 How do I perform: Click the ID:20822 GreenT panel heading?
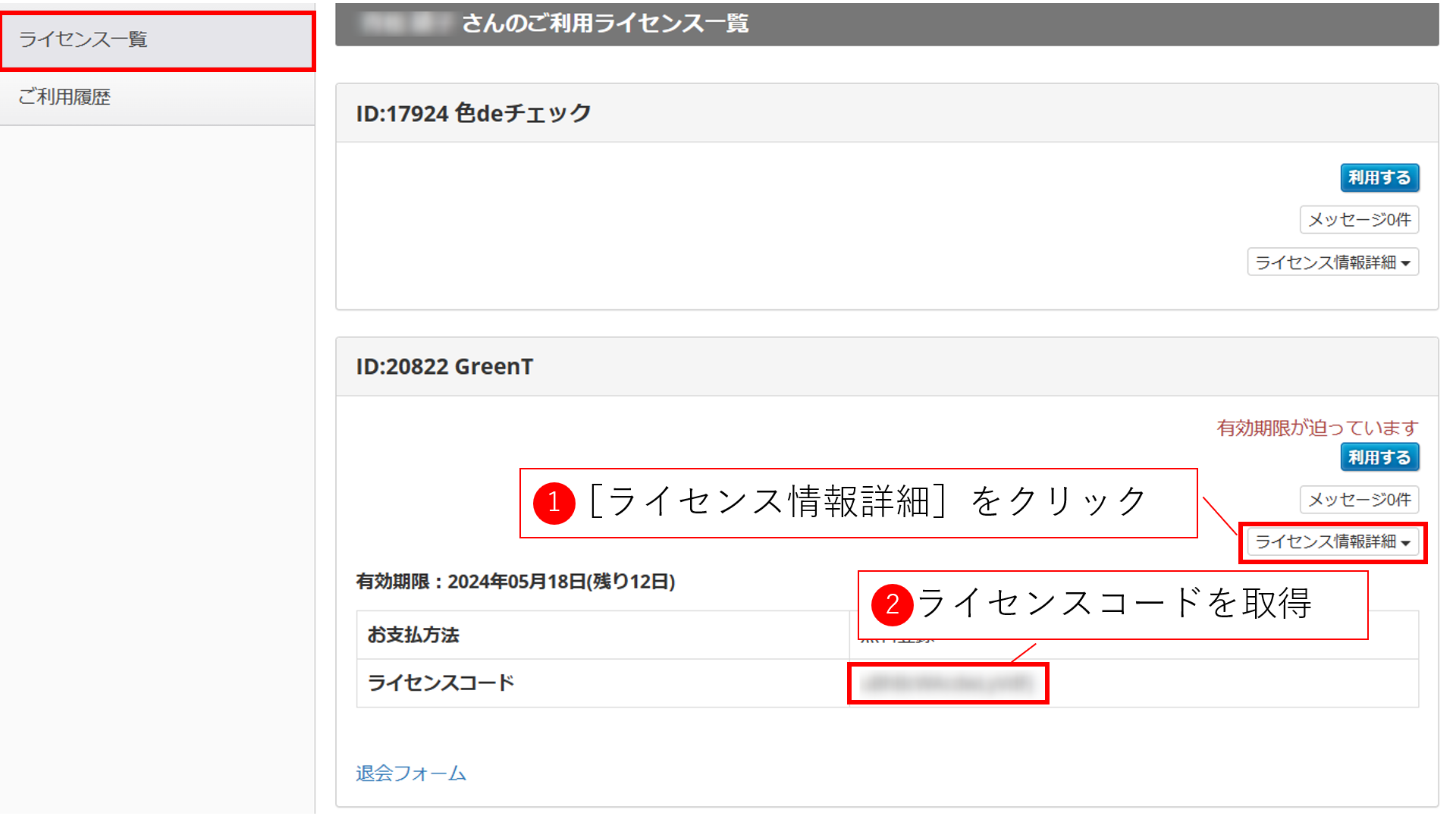coord(445,367)
